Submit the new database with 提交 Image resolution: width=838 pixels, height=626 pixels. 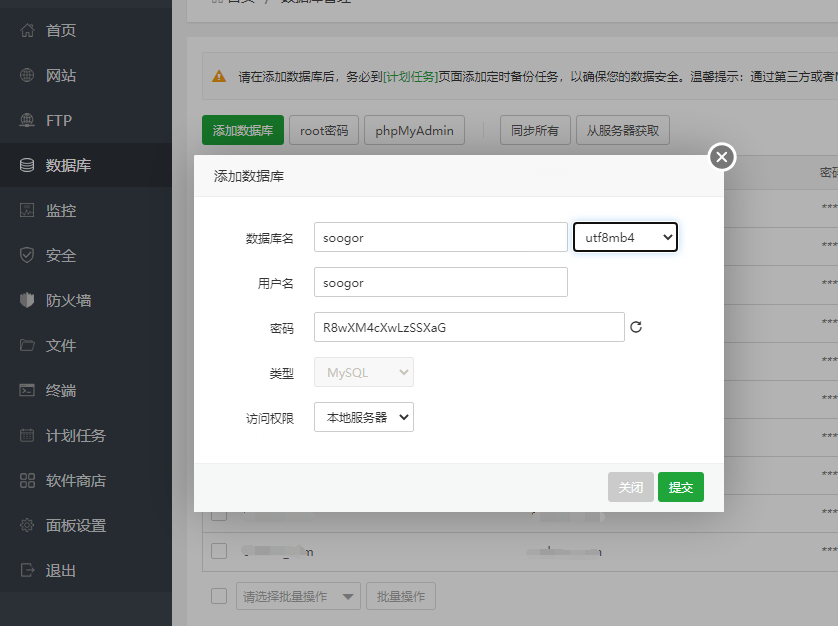coord(680,487)
